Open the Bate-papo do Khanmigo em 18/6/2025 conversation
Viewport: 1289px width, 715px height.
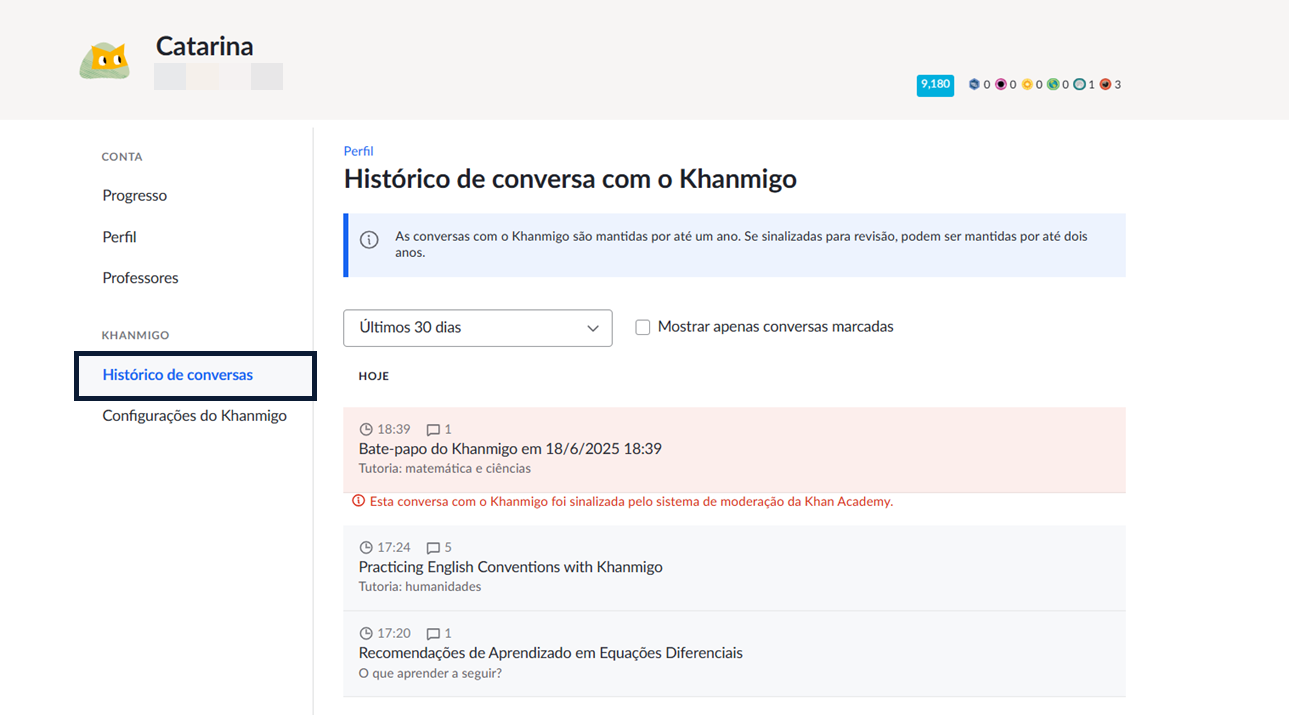click(734, 449)
